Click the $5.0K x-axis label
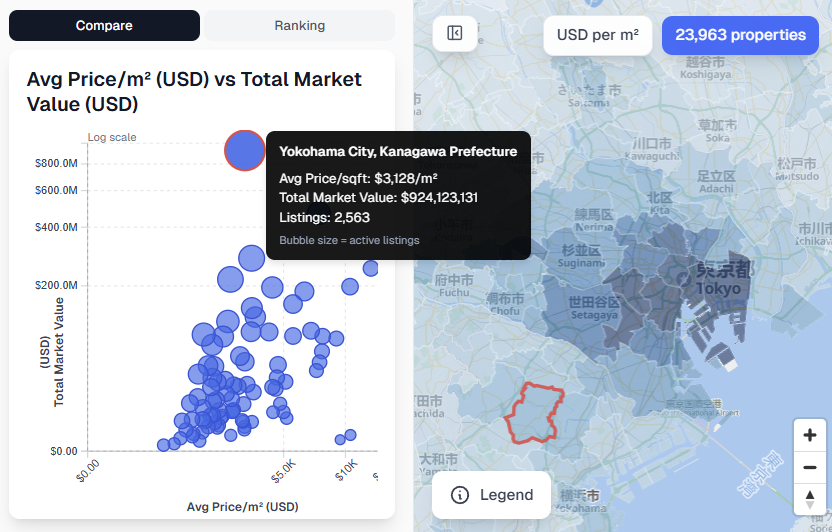The image size is (832, 532). [283, 472]
